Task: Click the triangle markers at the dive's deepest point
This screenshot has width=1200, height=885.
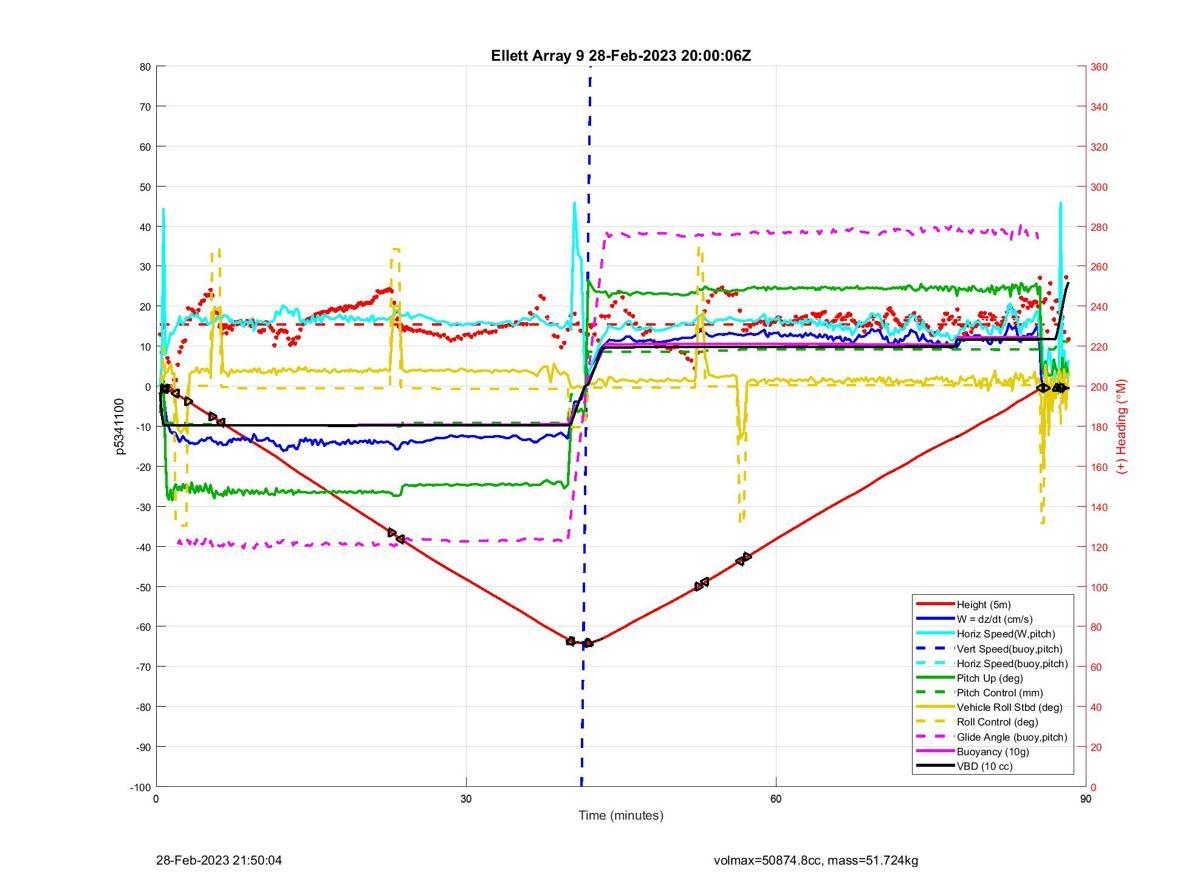Action: click(x=579, y=642)
